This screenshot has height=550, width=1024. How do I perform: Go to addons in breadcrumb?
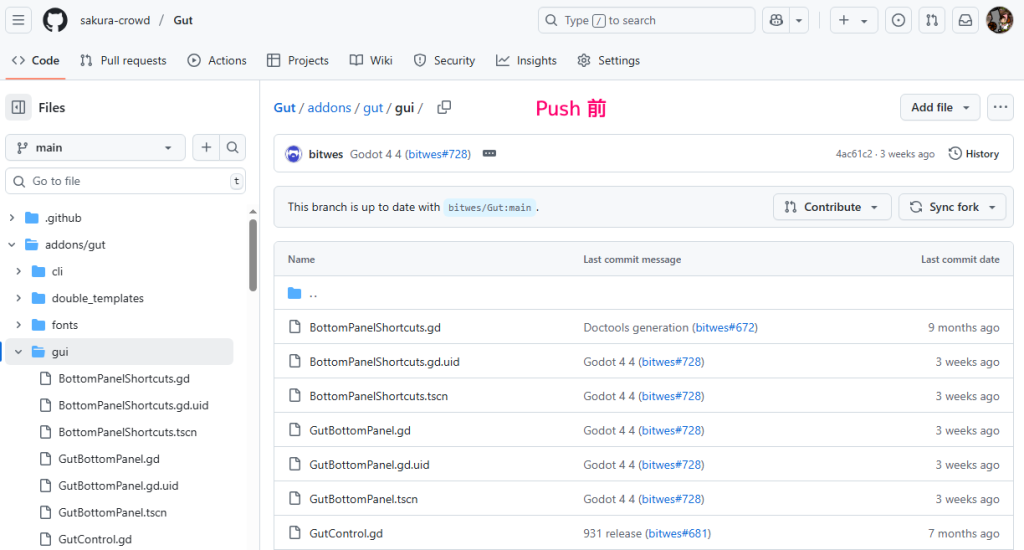pos(329,108)
